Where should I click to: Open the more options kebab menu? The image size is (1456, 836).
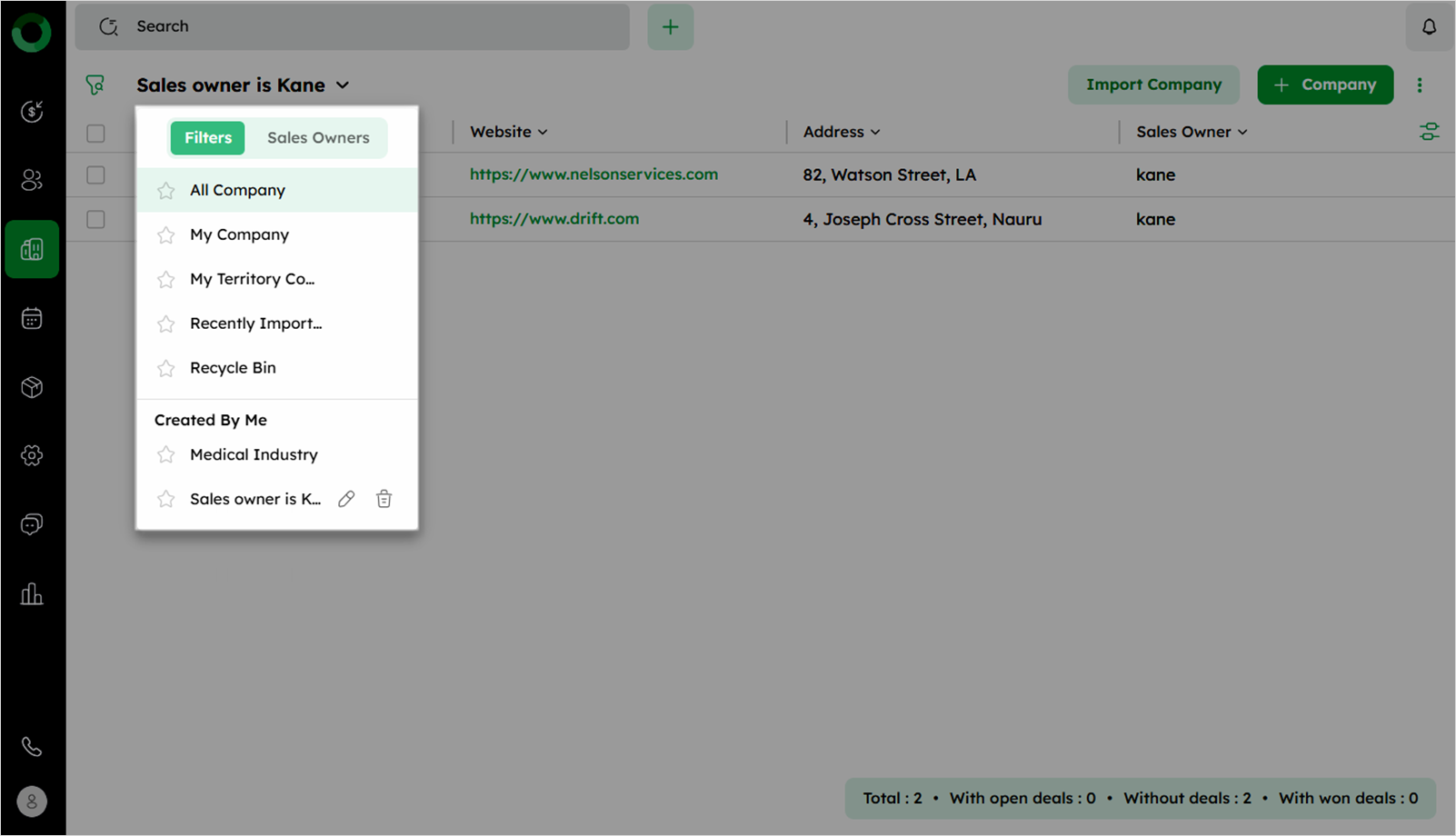click(x=1420, y=85)
